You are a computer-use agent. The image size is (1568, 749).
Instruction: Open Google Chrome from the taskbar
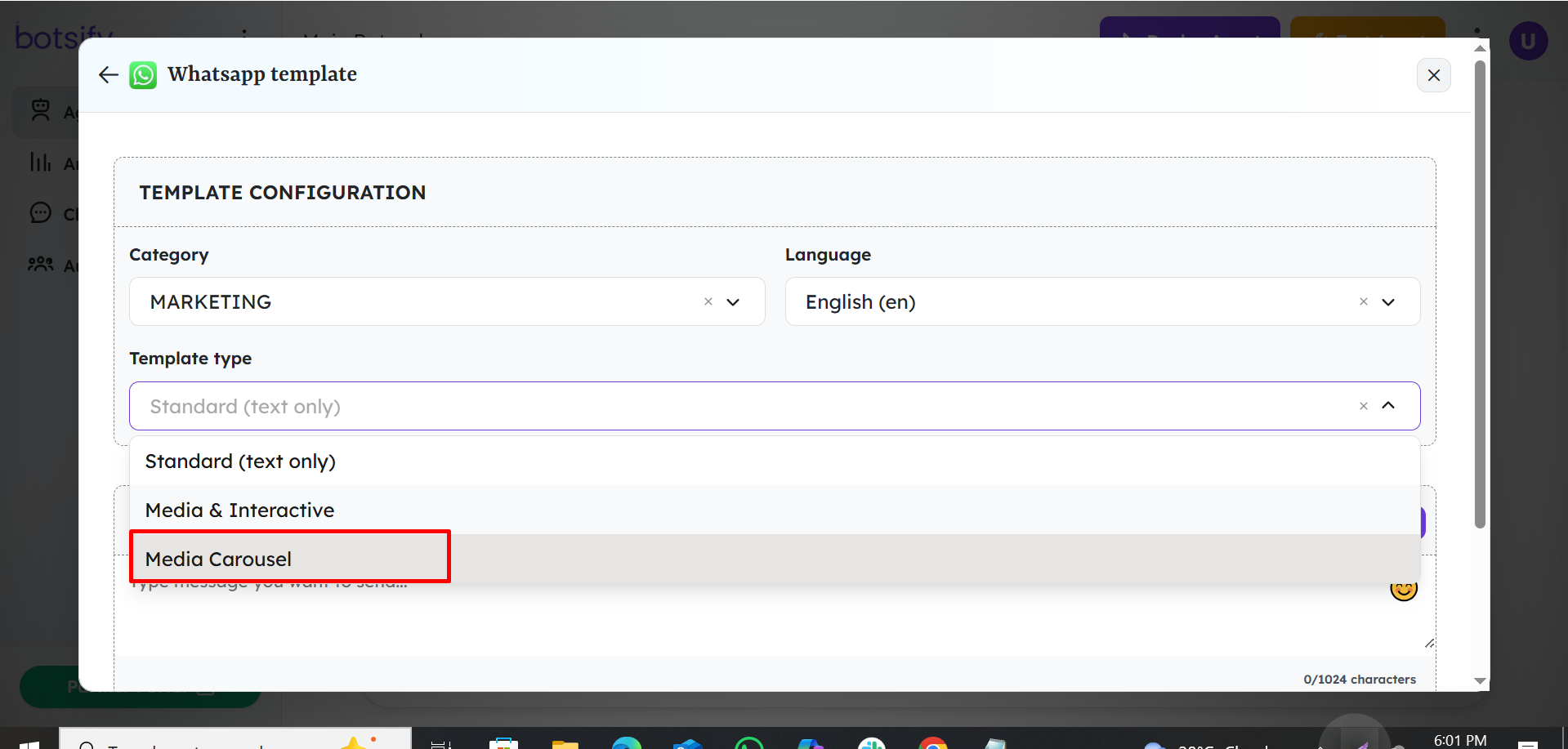click(x=933, y=743)
